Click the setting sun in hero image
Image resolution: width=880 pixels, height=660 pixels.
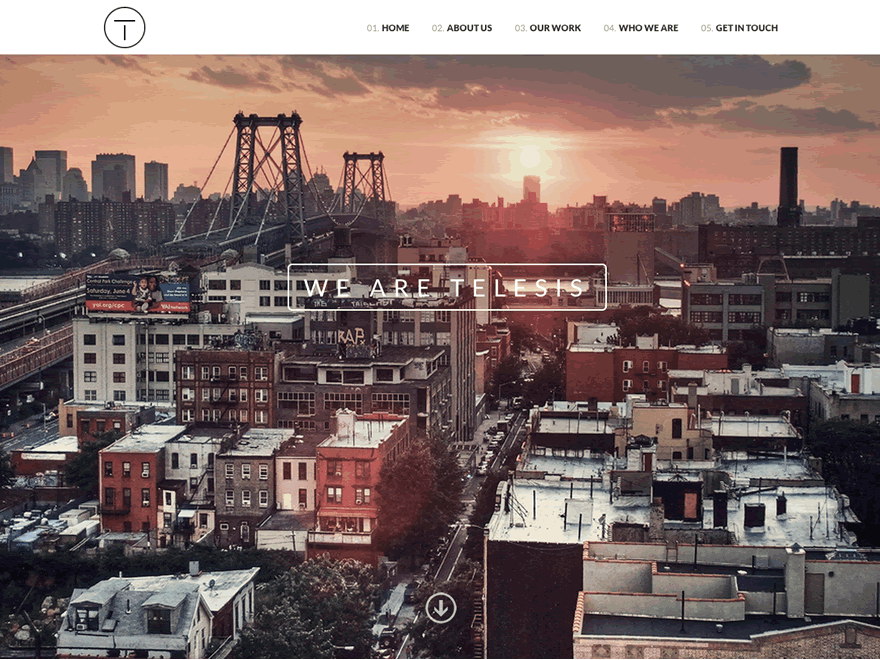[x=530, y=157]
